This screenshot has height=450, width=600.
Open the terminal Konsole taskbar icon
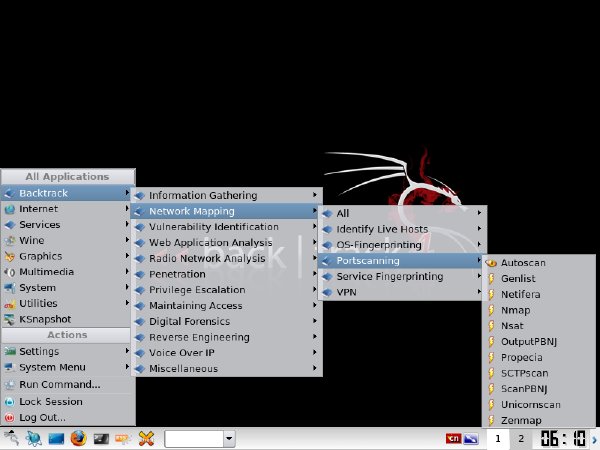click(x=101, y=439)
